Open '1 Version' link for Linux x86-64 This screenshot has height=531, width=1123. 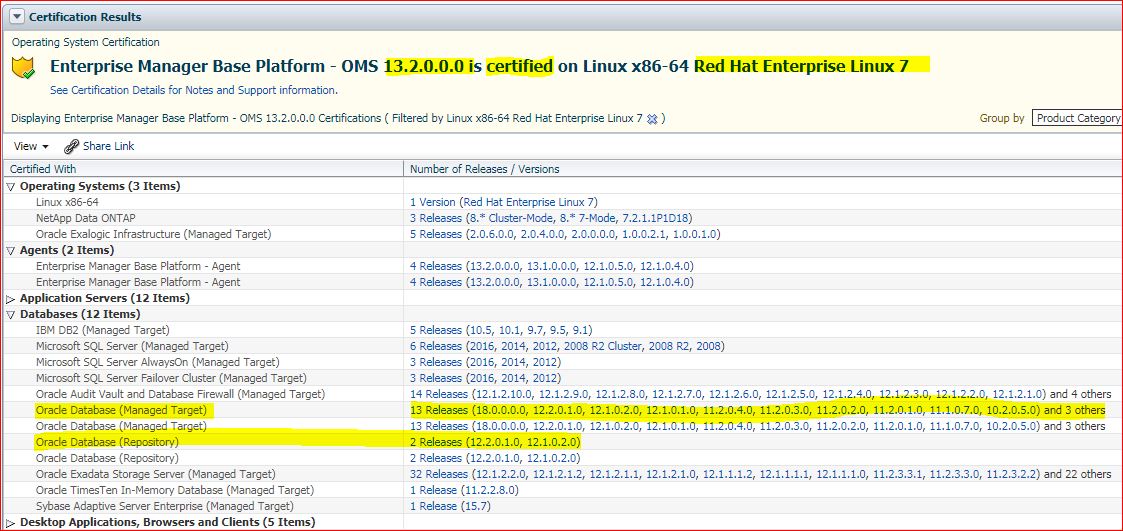click(x=432, y=202)
